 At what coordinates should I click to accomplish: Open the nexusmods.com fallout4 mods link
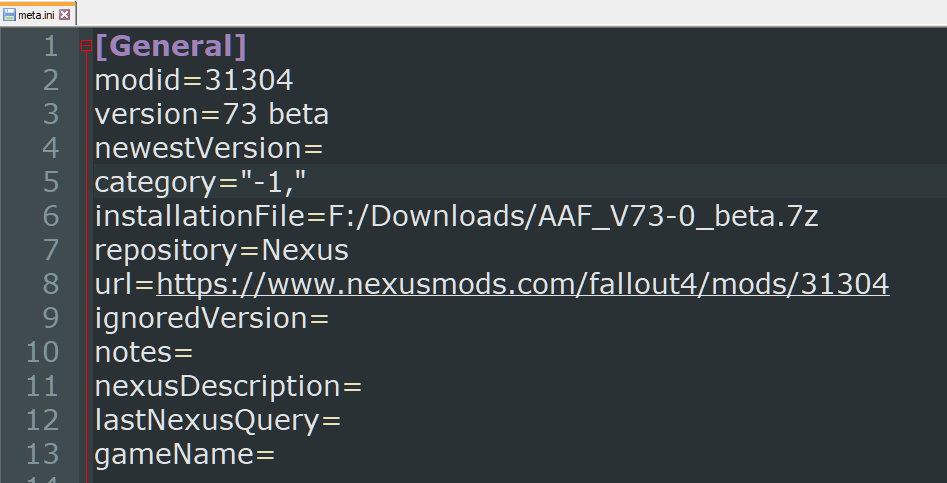point(522,284)
